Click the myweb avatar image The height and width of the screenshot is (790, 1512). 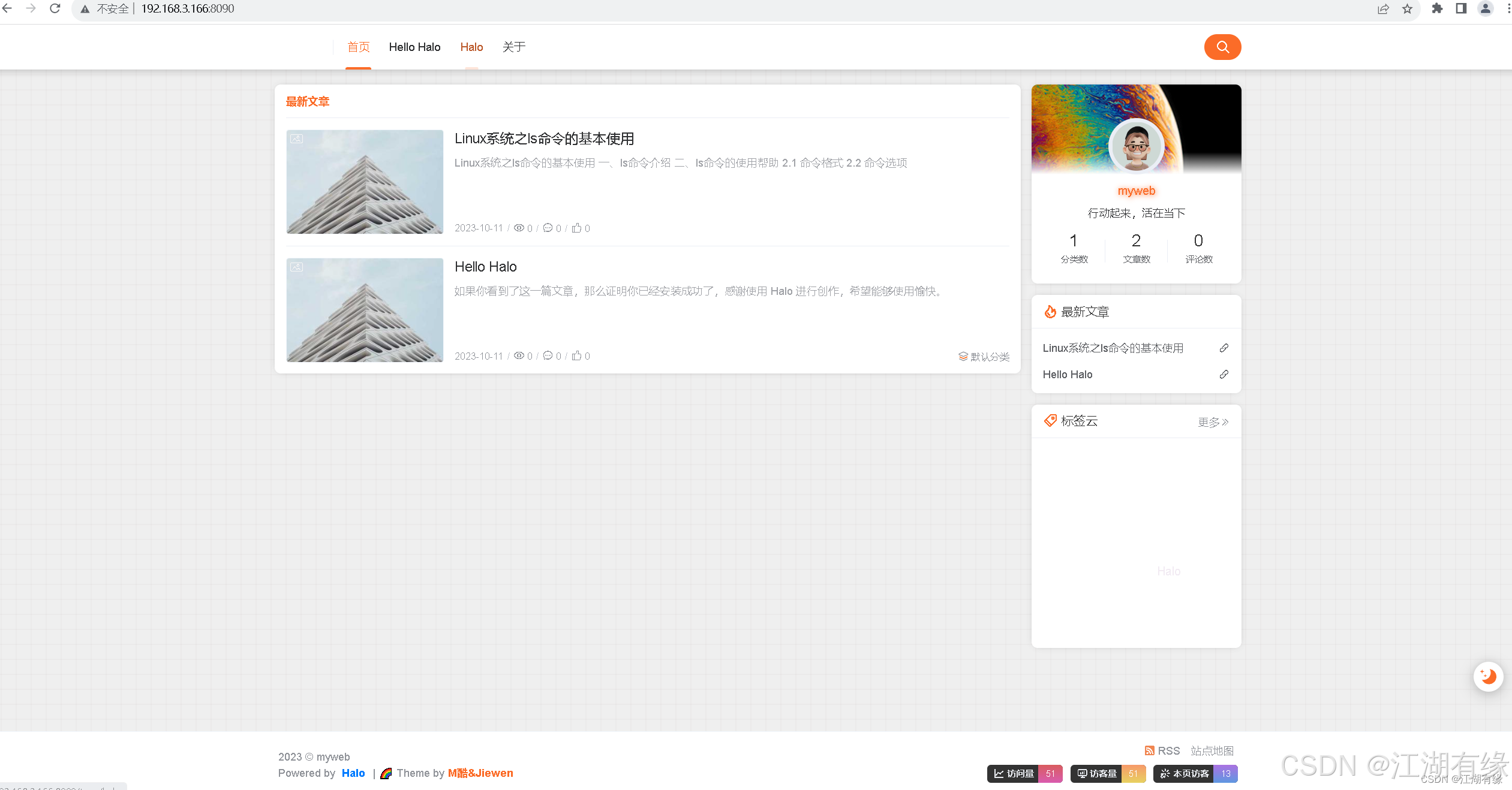coord(1136,146)
